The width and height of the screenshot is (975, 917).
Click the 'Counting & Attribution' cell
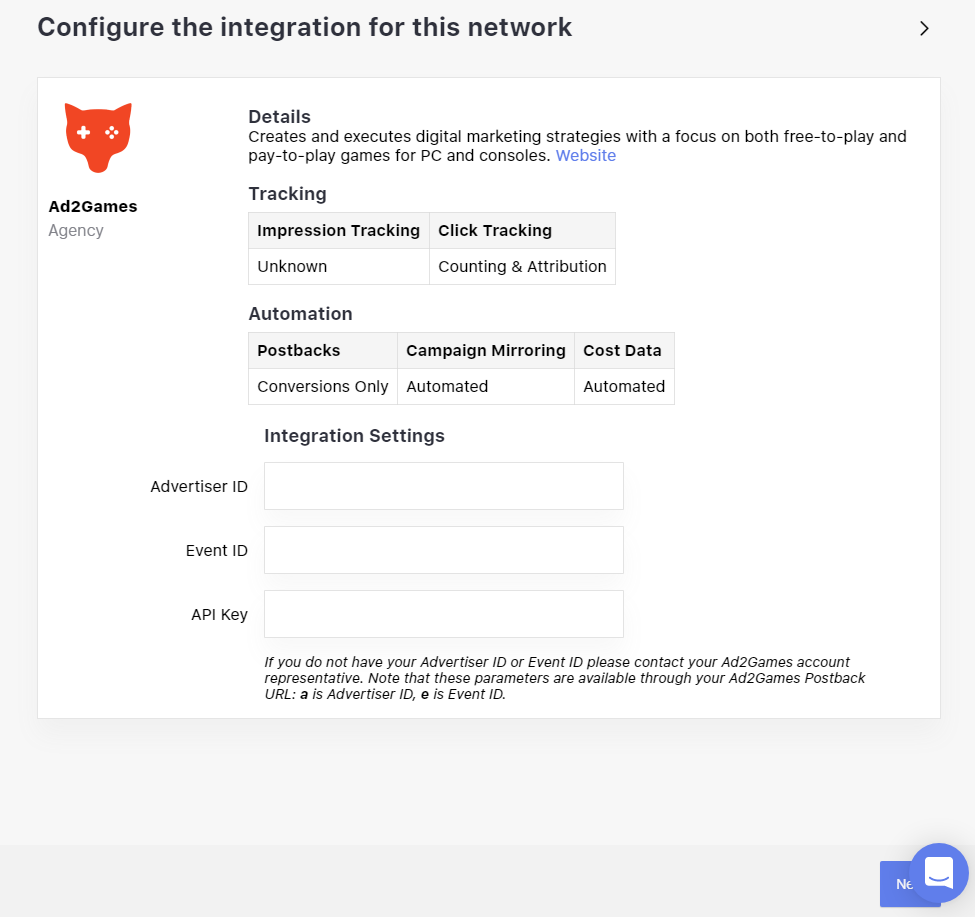click(x=522, y=267)
